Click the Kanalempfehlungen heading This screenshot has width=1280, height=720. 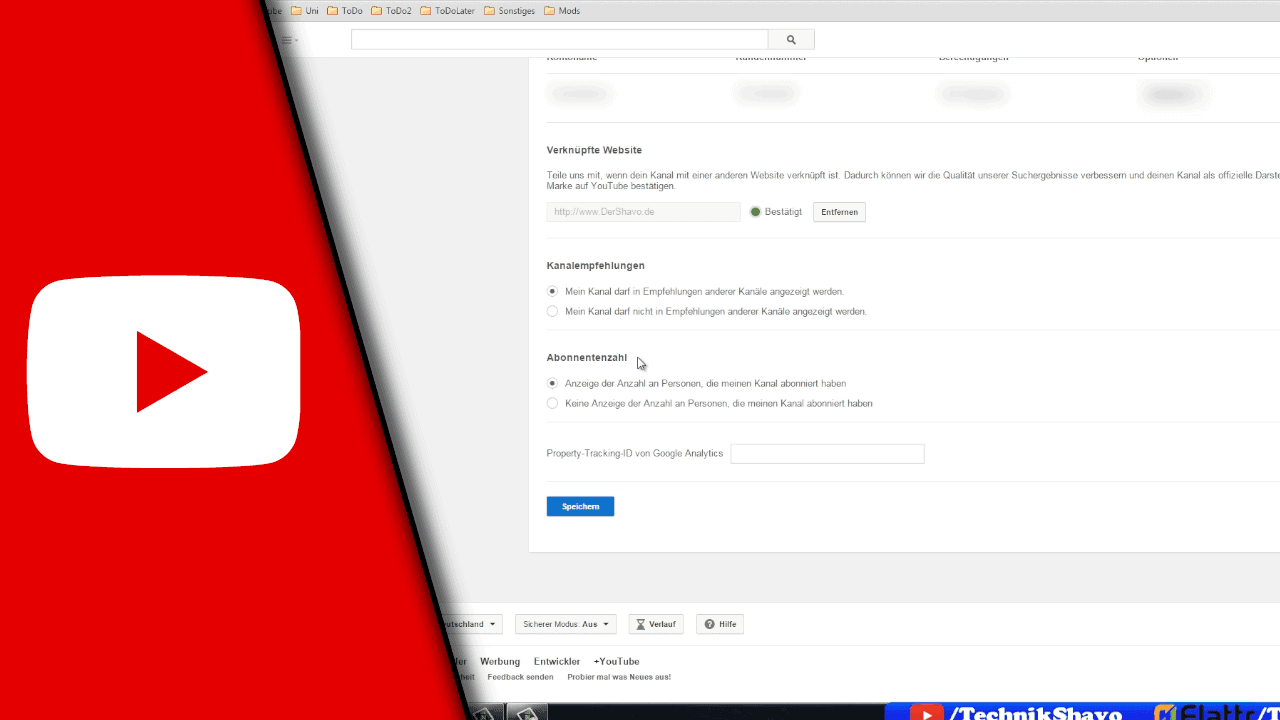[596, 266]
